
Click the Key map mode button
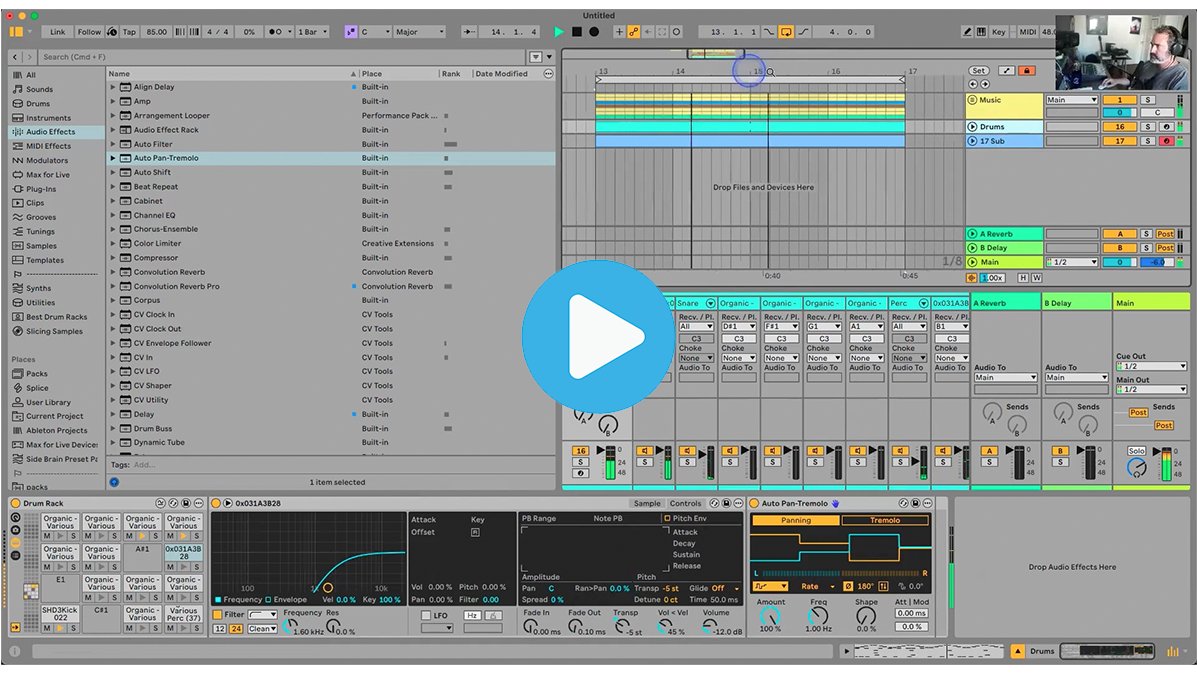pos(999,32)
